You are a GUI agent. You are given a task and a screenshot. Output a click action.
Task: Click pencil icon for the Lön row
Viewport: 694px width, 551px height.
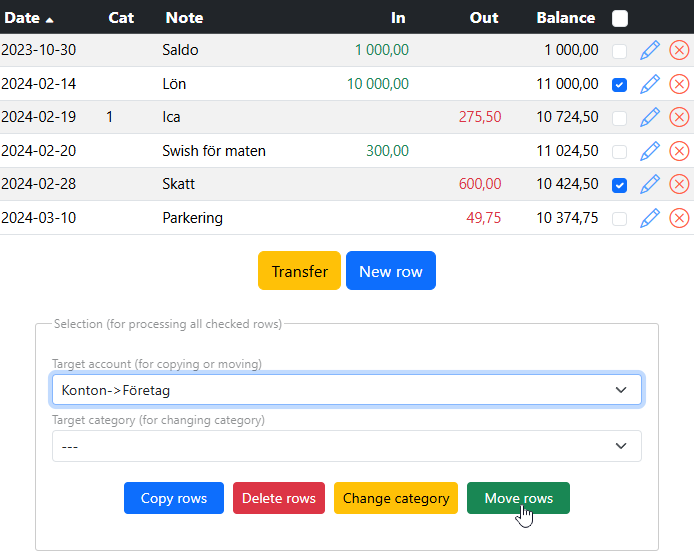pyautogui.click(x=650, y=84)
